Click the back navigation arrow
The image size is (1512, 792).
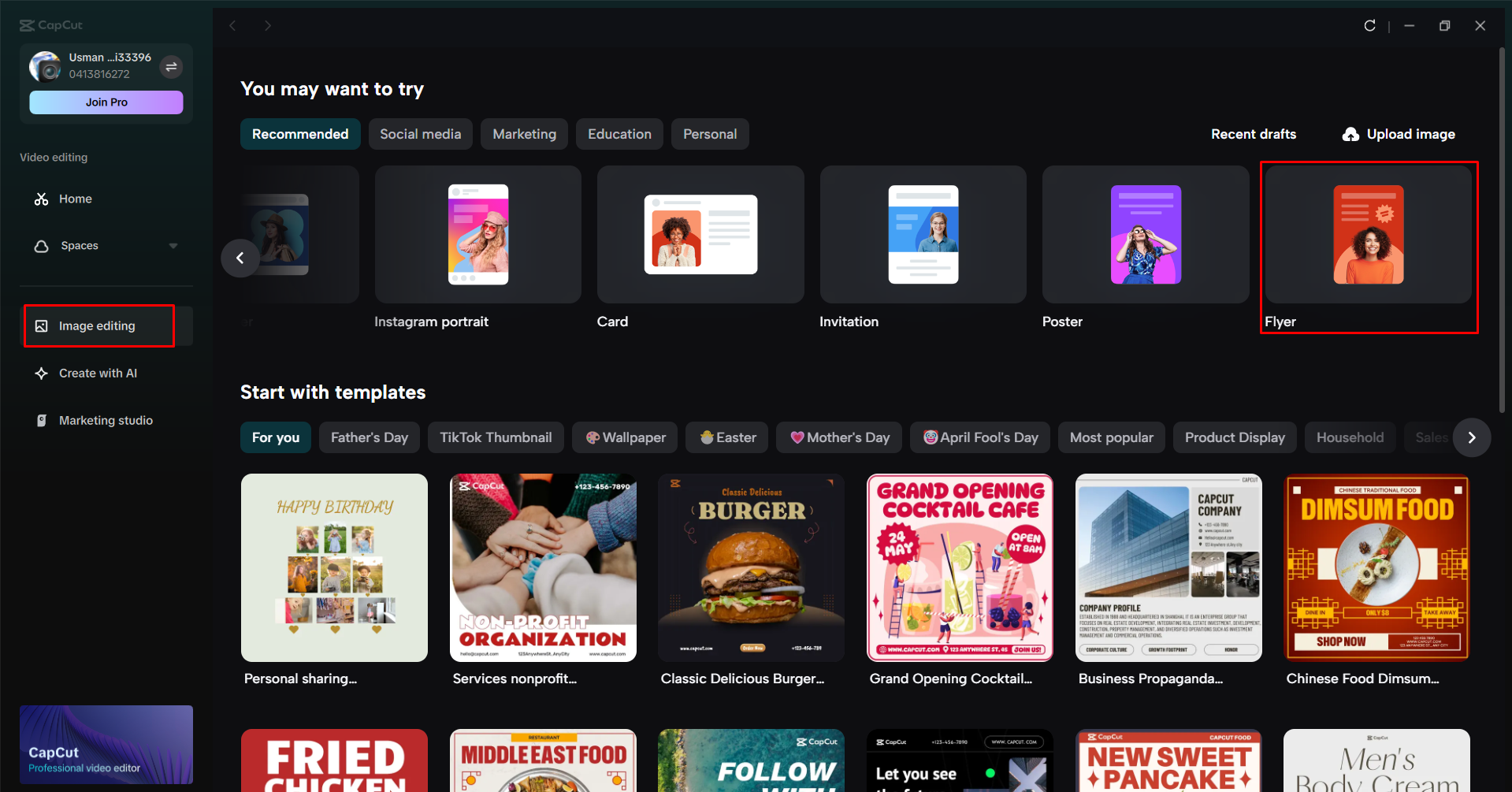(232, 25)
